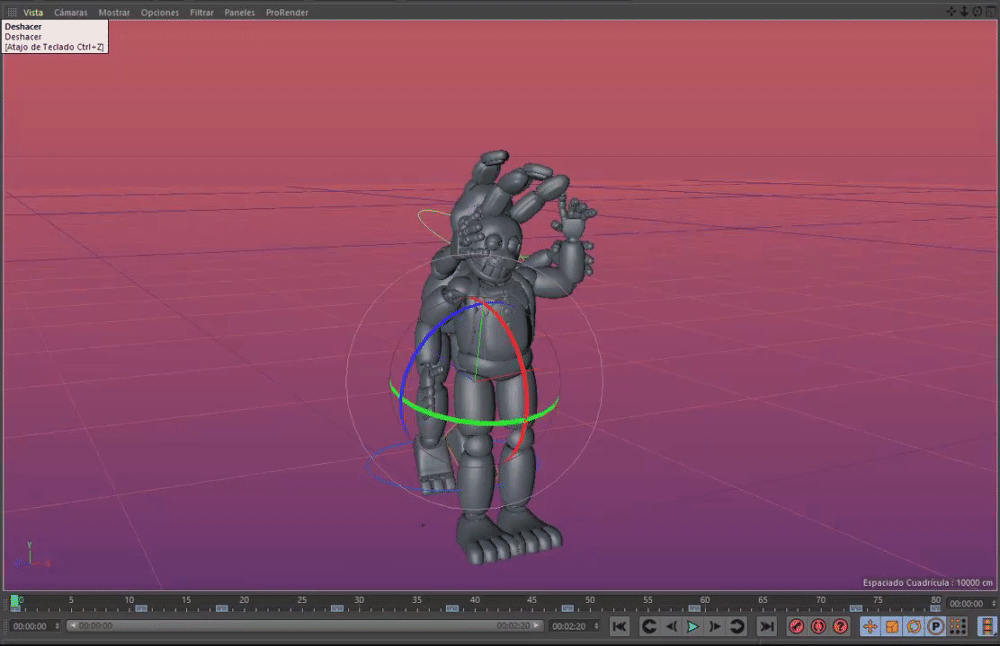Toggle the autokeying button
Image resolution: width=1000 pixels, height=646 pixels.
pos(819,626)
